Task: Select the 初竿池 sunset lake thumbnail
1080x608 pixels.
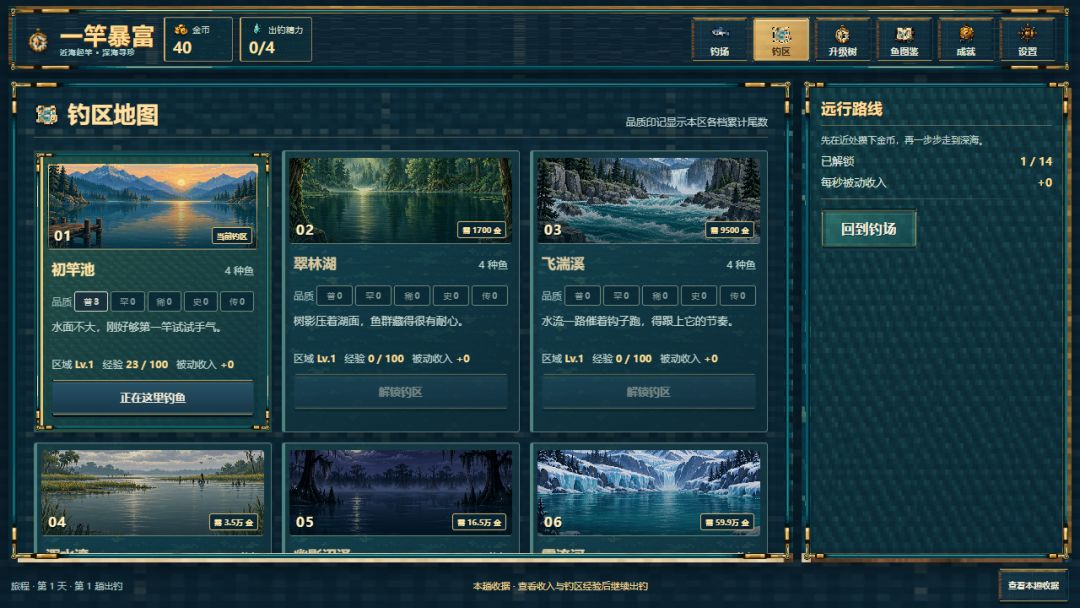Action: [152, 205]
